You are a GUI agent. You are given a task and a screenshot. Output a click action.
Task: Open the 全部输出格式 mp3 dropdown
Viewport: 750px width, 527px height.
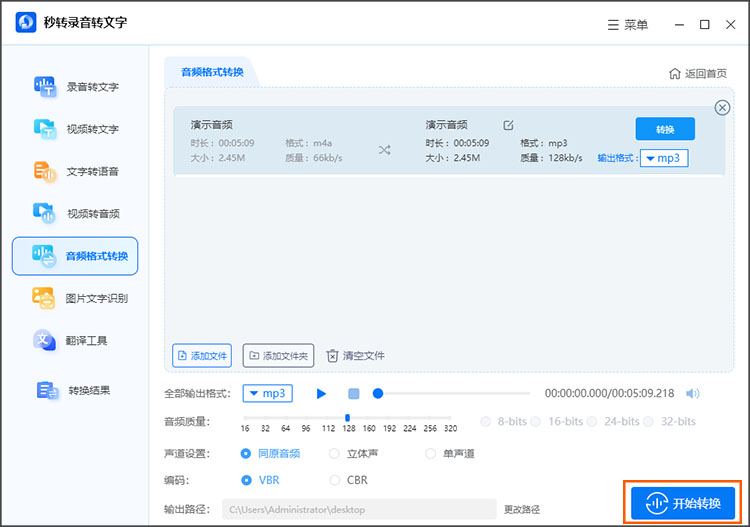click(x=267, y=394)
